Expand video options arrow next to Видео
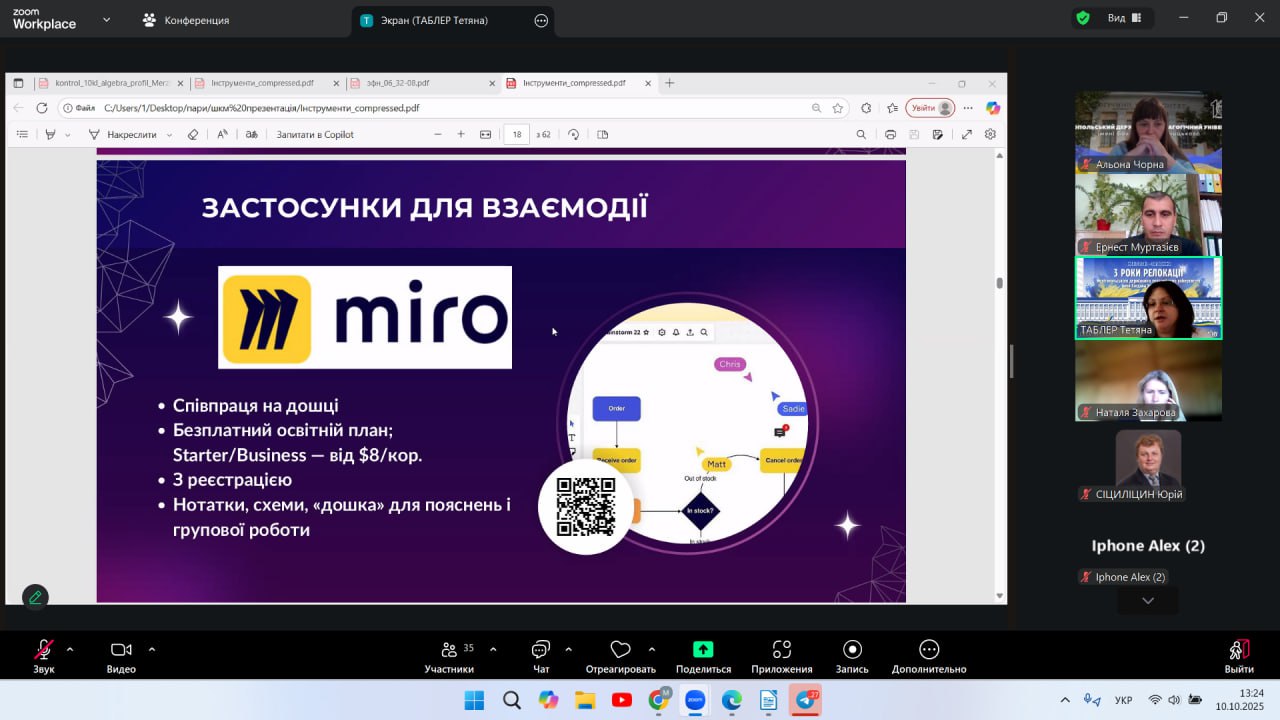 tap(152, 649)
